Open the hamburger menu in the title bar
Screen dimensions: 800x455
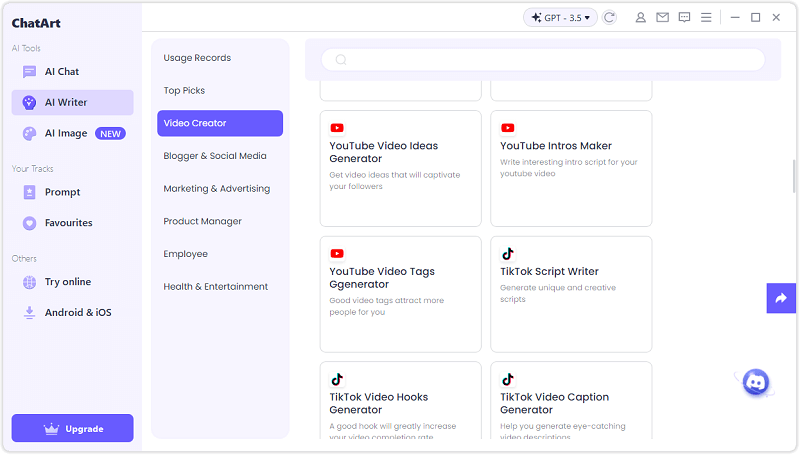point(706,17)
